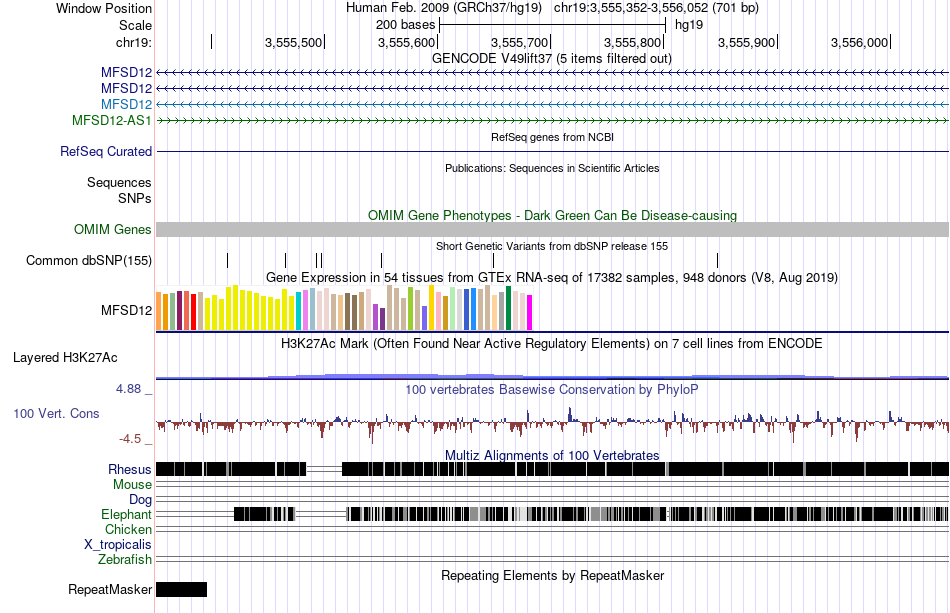Click Multiz Alignments of 100 Vertebrates title
Image resolution: width=950 pixels, height=613 pixels.
[552, 456]
